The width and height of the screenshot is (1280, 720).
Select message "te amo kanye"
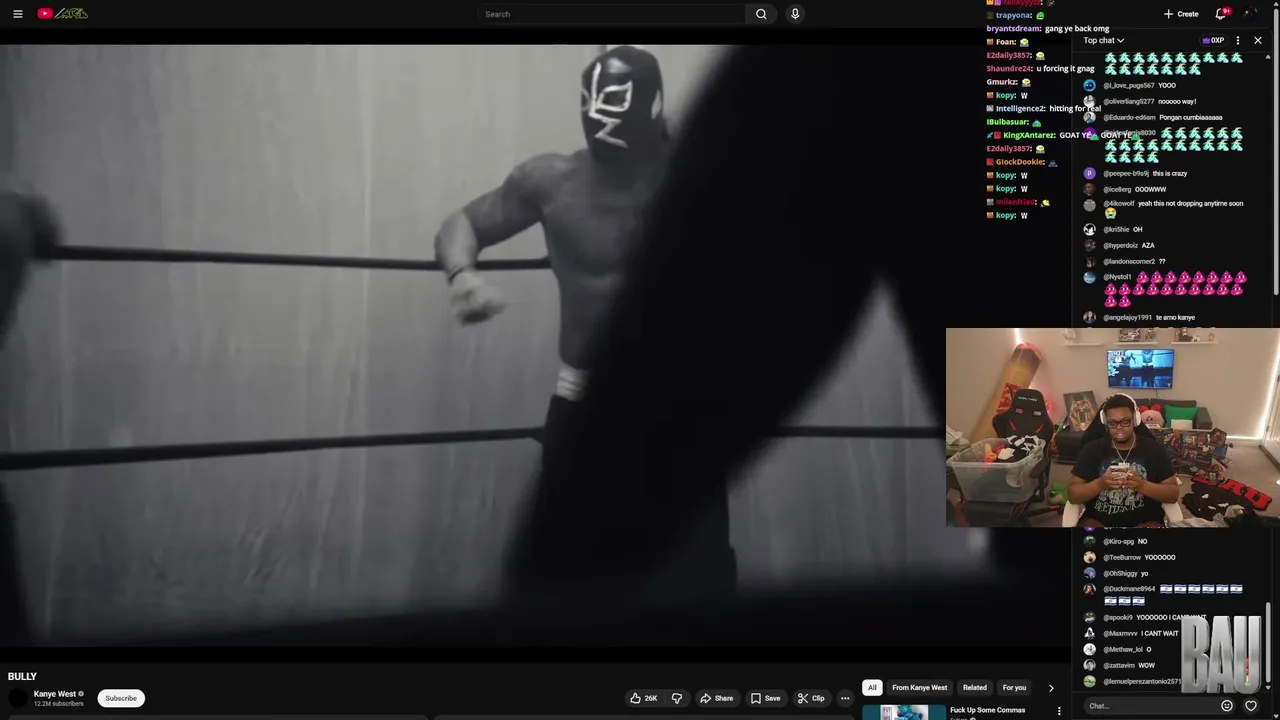[1175, 317]
